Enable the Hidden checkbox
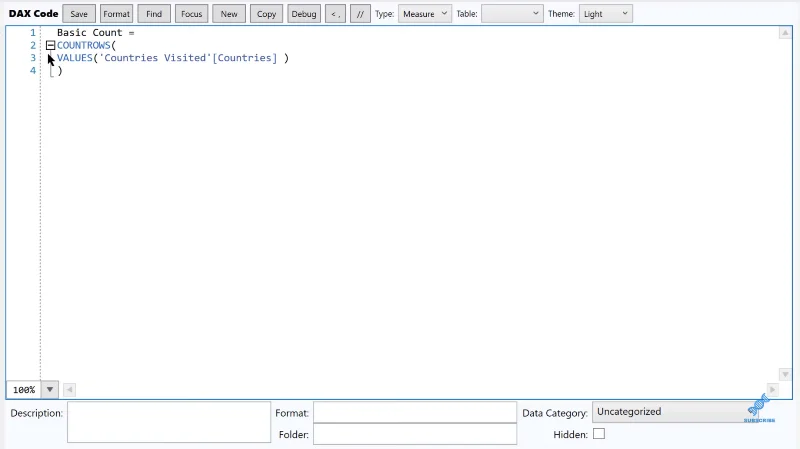This screenshot has width=800, height=449. tap(599, 434)
